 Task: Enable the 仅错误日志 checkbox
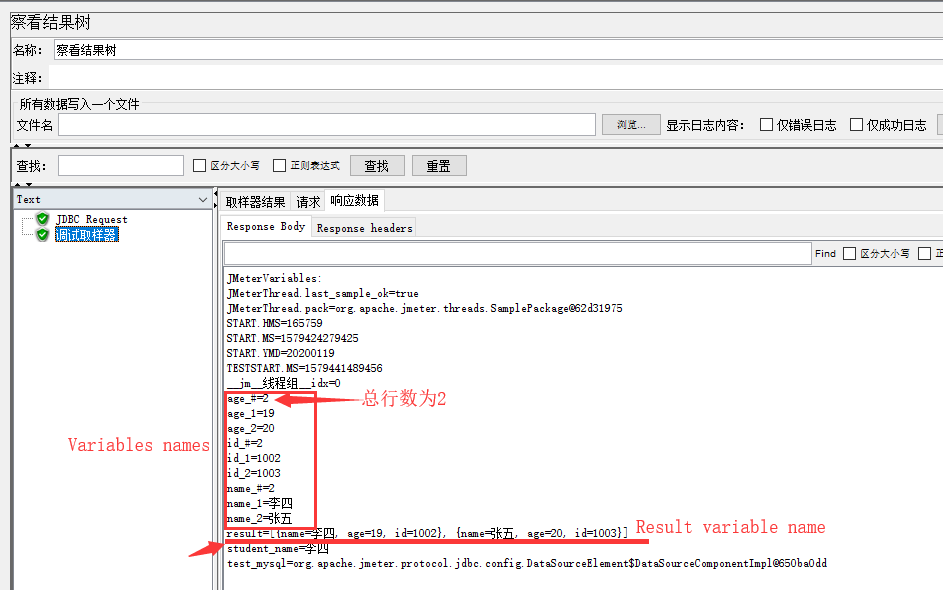tap(767, 125)
